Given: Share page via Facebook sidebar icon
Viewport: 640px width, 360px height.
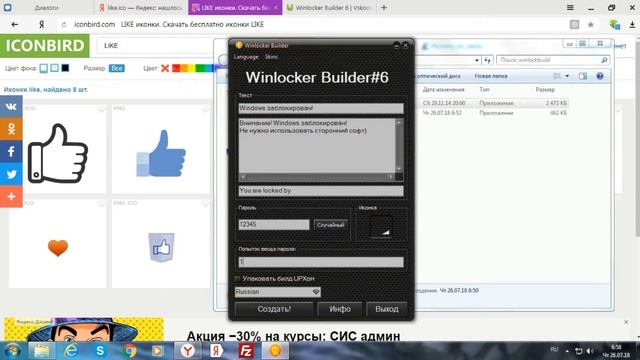Looking at the screenshot, I should [11, 151].
